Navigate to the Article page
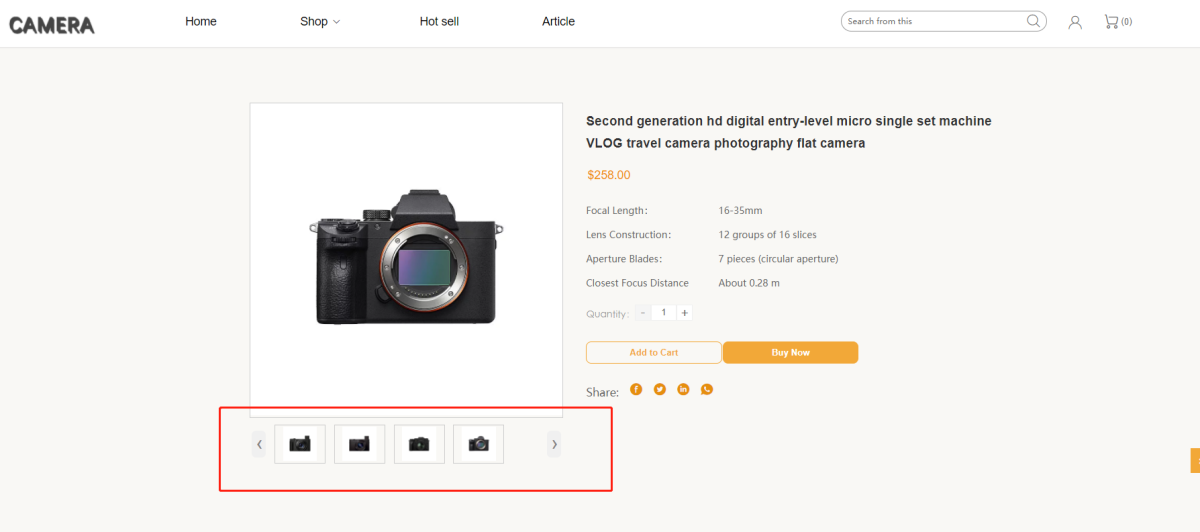The image size is (1200, 532). [558, 21]
